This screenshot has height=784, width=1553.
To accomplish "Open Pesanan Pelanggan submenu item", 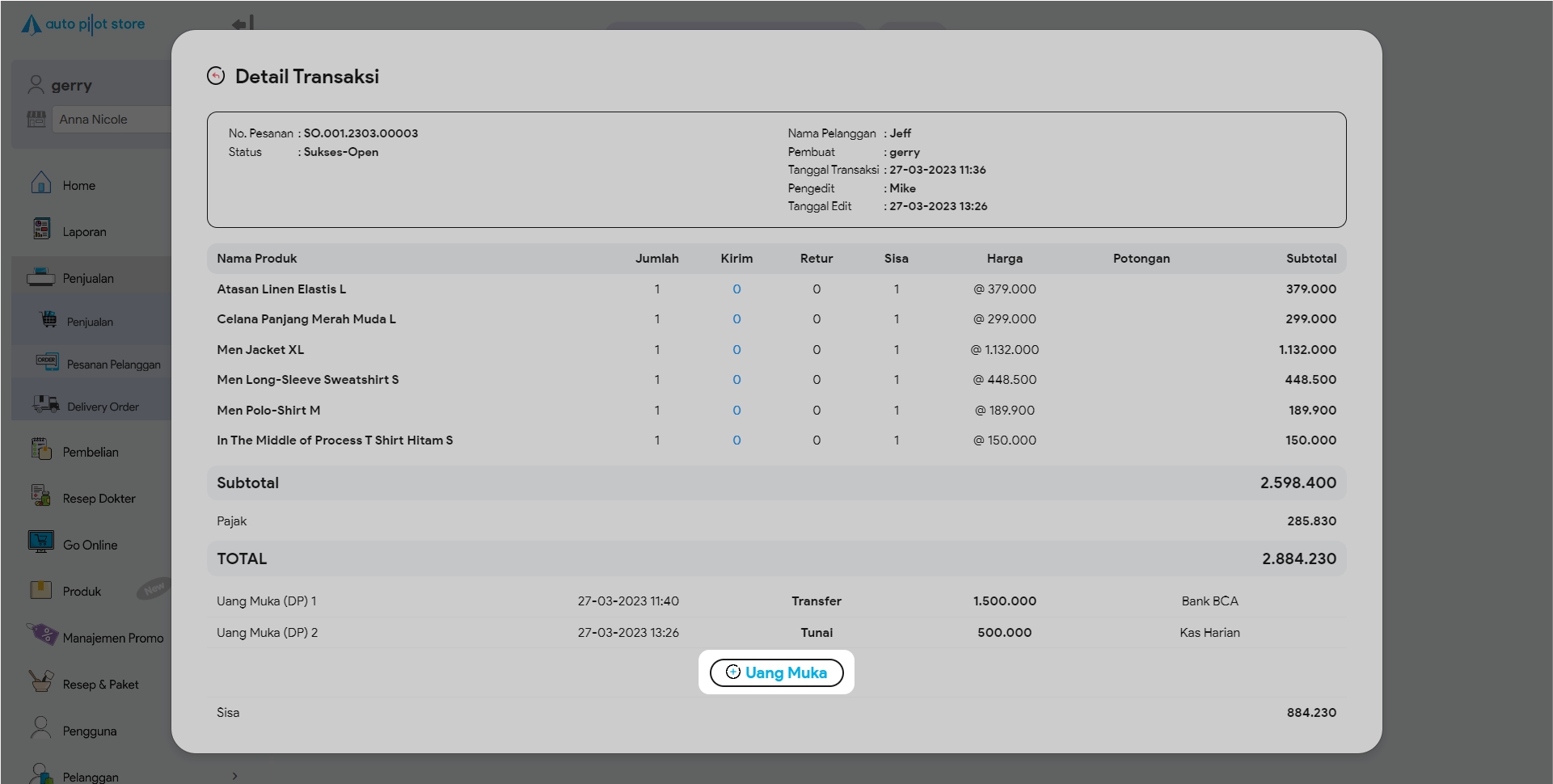I will pyautogui.click(x=113, y=365).
